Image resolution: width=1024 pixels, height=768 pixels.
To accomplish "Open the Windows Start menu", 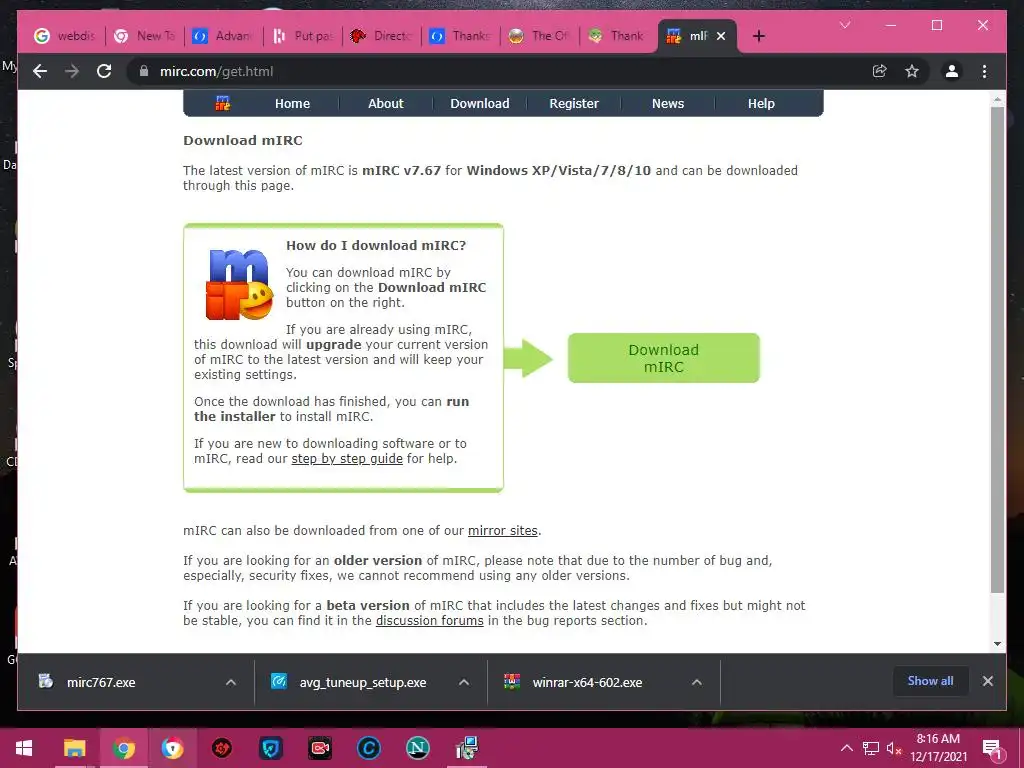I will coord(24,748).
